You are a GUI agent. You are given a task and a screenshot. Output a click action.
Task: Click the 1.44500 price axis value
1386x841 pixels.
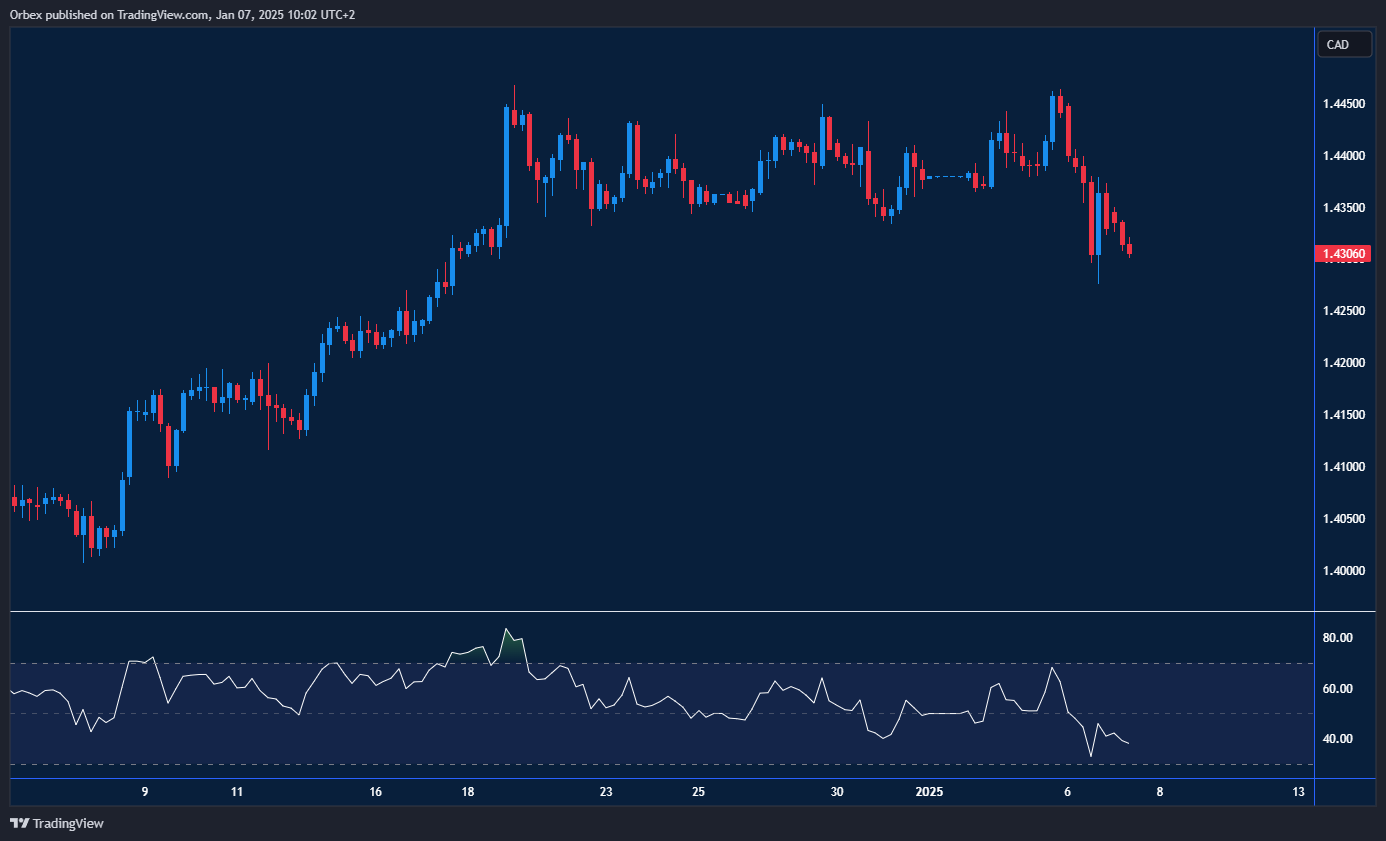coord(1344,103)
